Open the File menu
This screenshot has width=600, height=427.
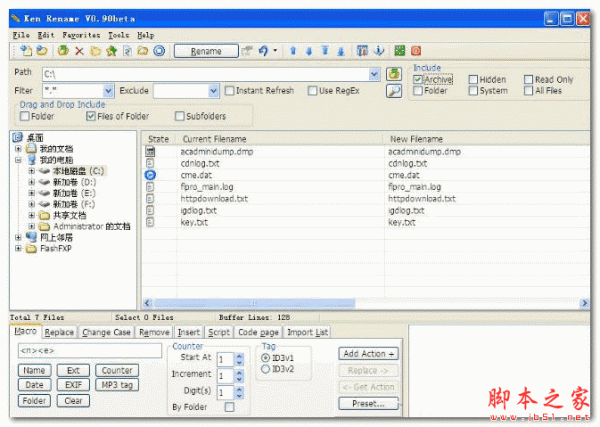click(21, 35)
